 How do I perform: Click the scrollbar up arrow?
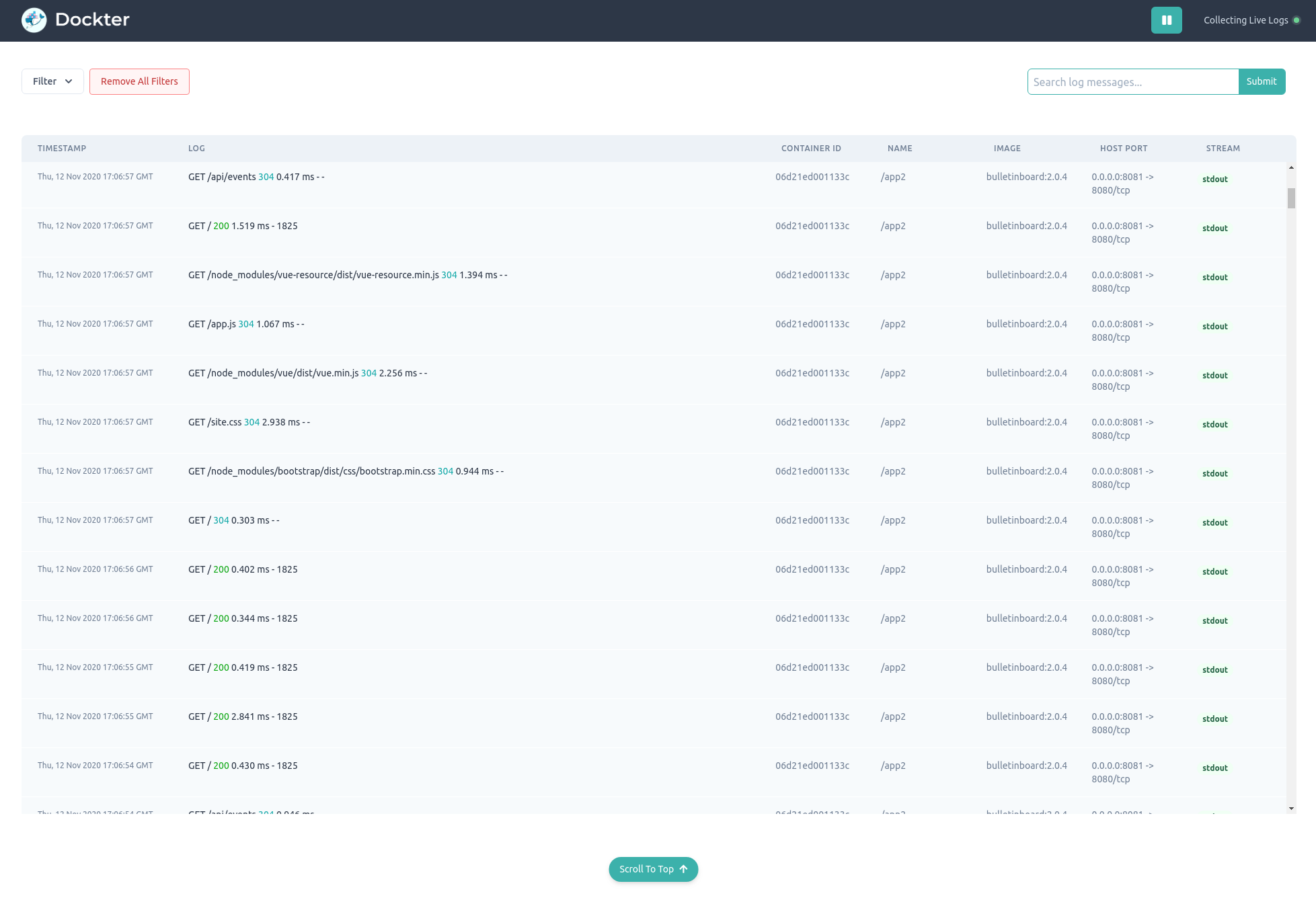(1291, 167)
